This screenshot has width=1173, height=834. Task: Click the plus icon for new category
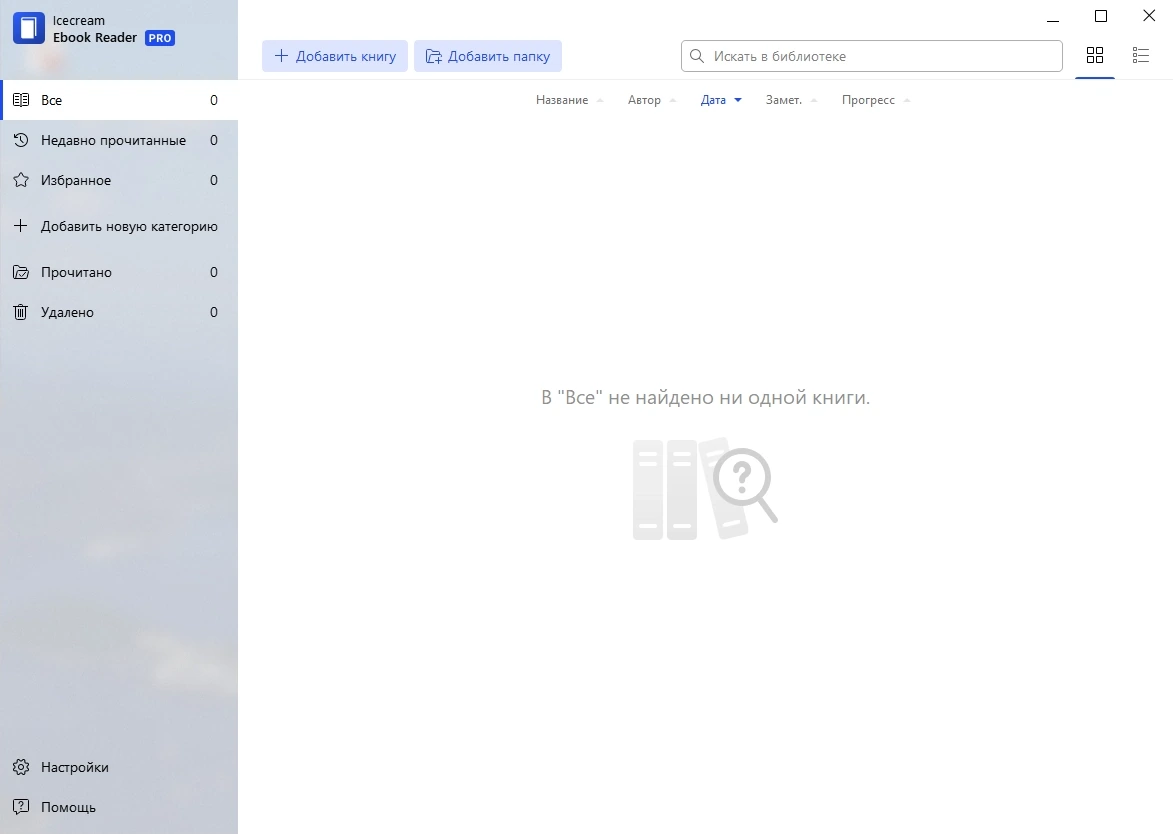(21, 225)
